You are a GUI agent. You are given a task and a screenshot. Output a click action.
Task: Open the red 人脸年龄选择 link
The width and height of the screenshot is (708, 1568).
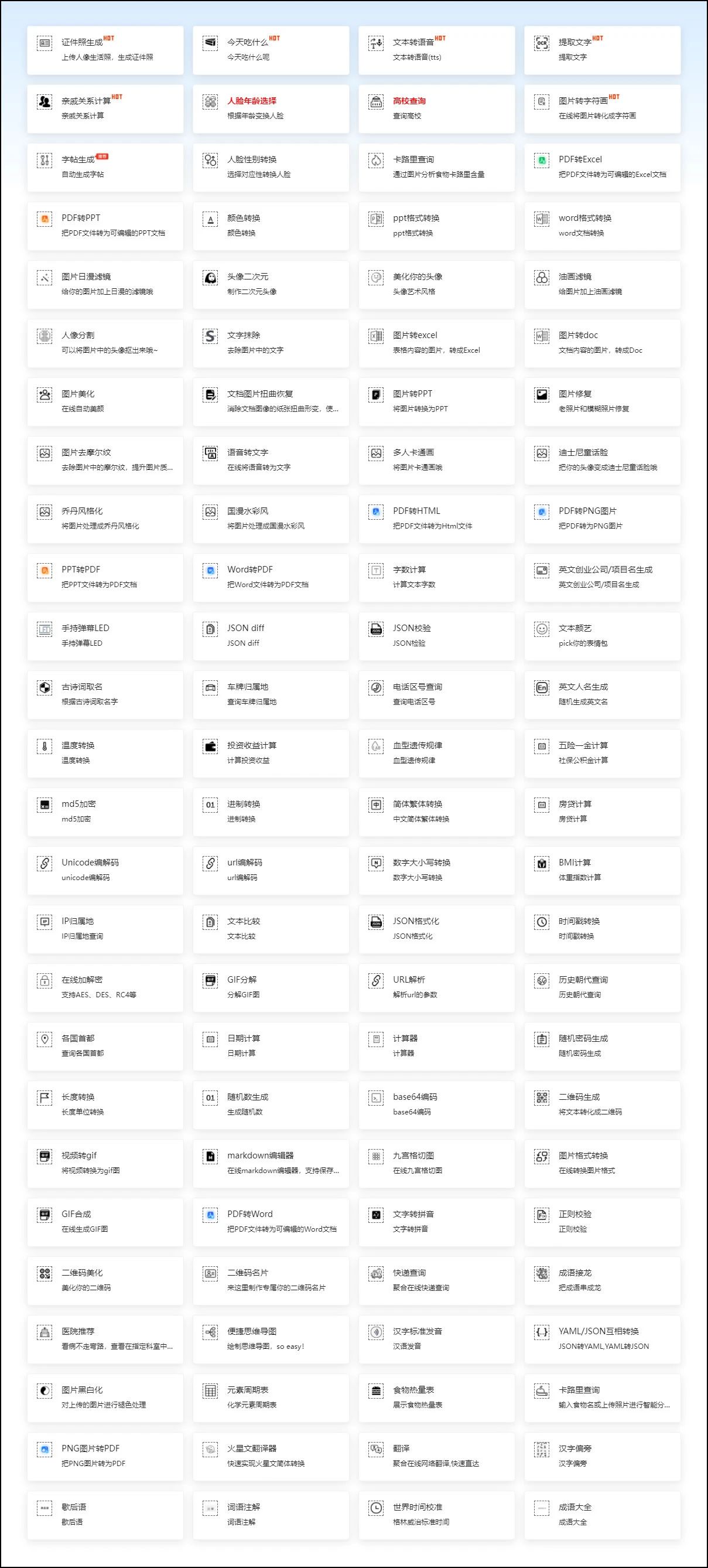(x=252, y=101)
